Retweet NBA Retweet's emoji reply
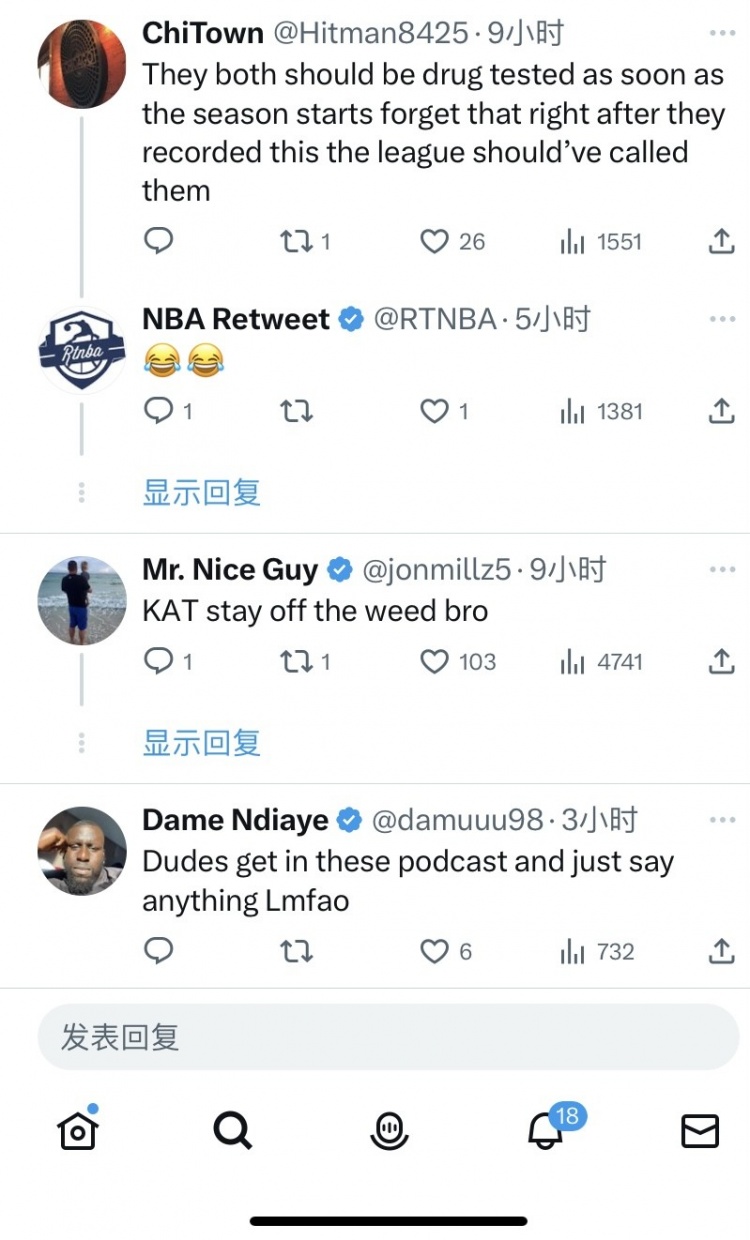The image size is (750, 1240). (x=295, y=412)
